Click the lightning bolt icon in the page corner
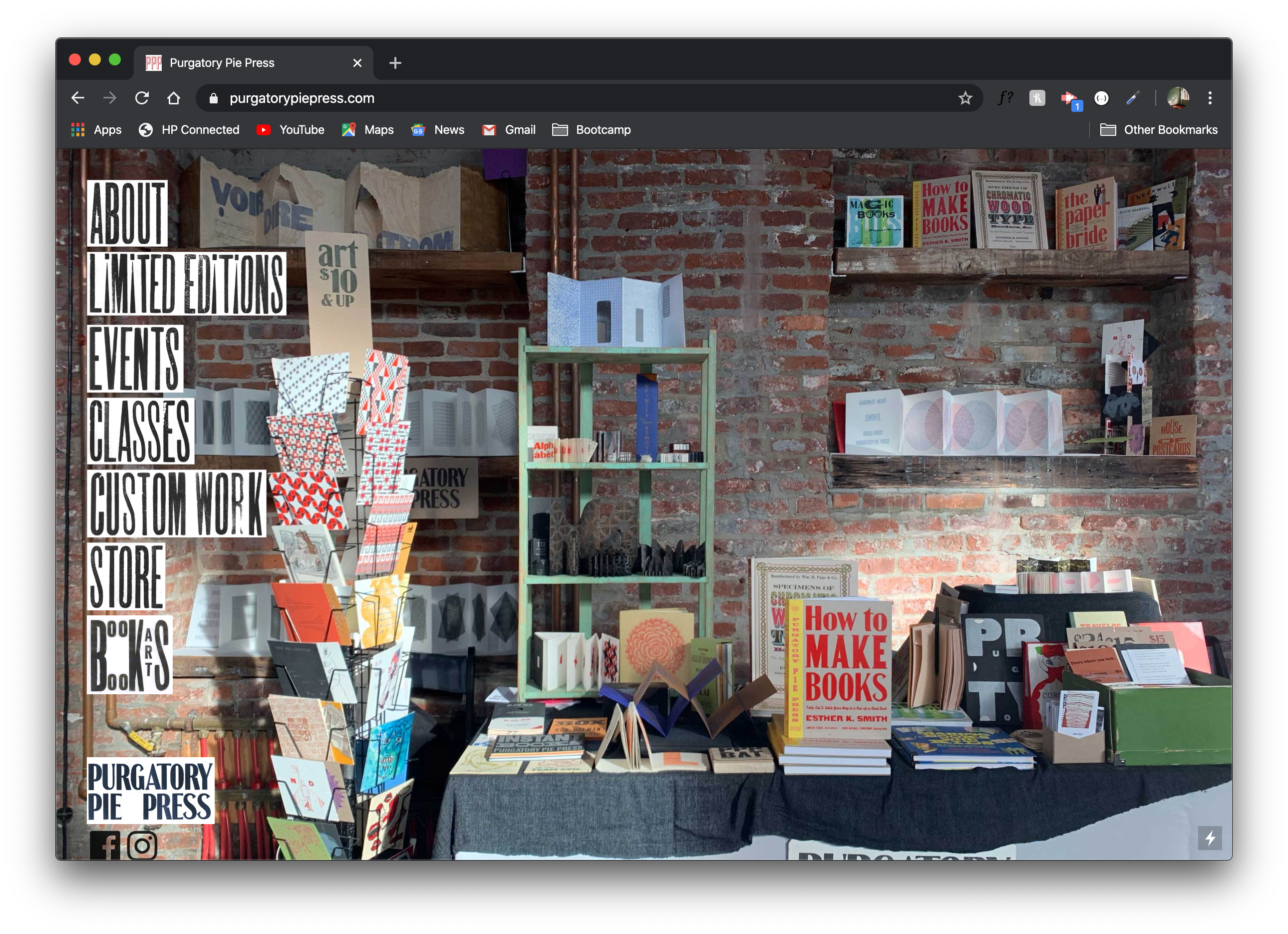This screenshot has width=1288, height=934. [1210, 838]
